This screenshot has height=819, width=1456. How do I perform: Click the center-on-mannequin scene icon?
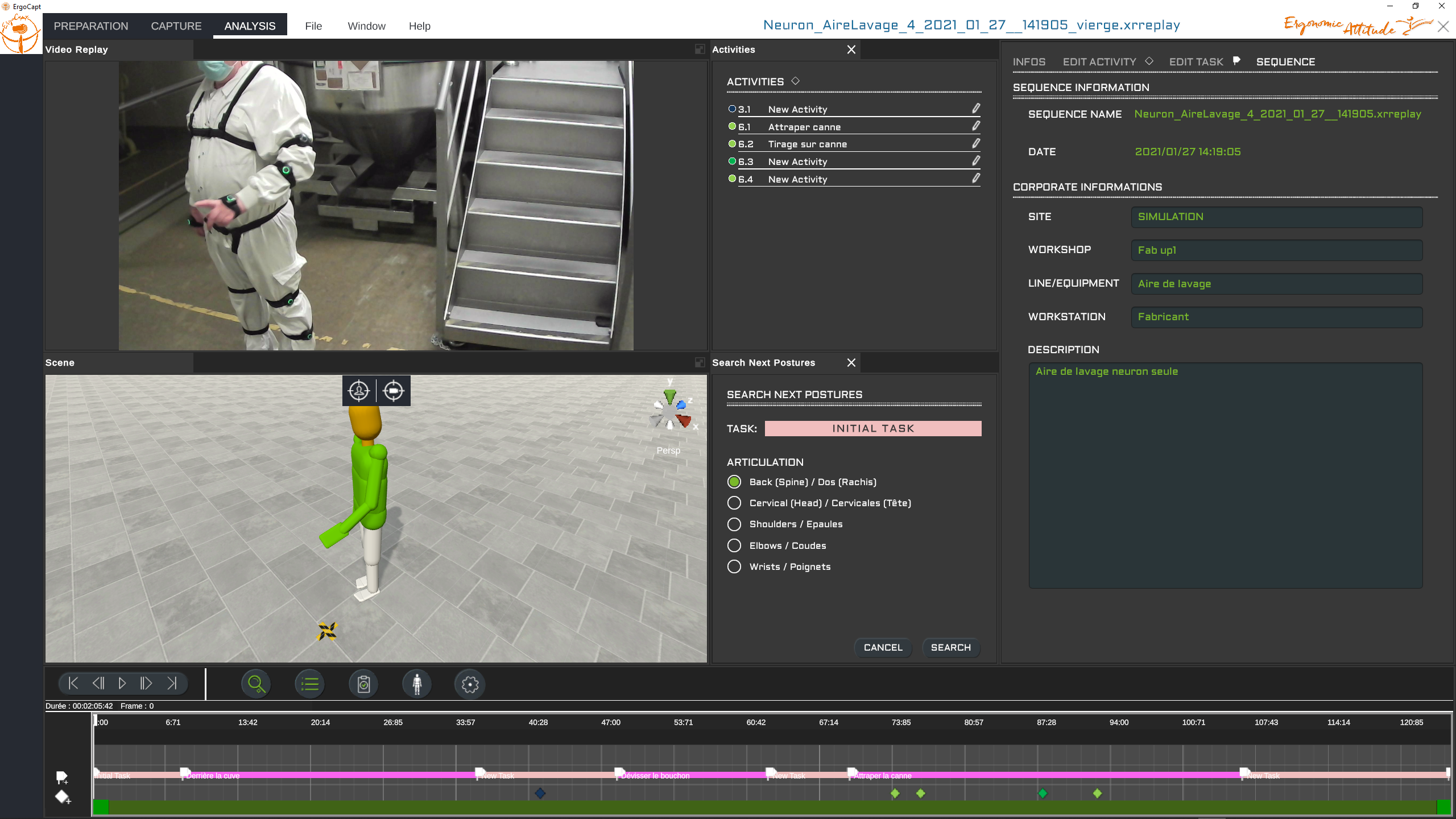pos(359,391)
